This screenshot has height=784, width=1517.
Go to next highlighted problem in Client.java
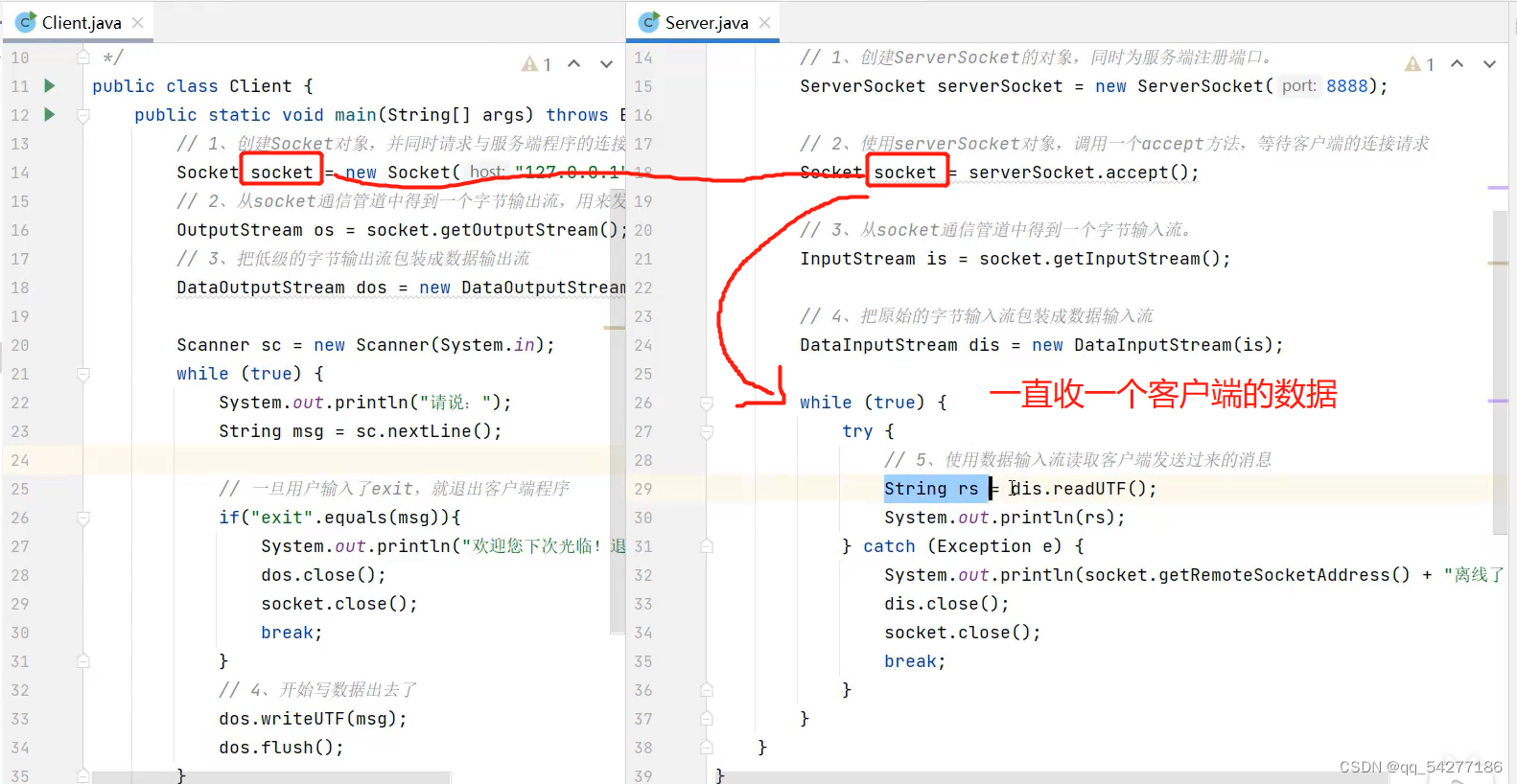606,64
